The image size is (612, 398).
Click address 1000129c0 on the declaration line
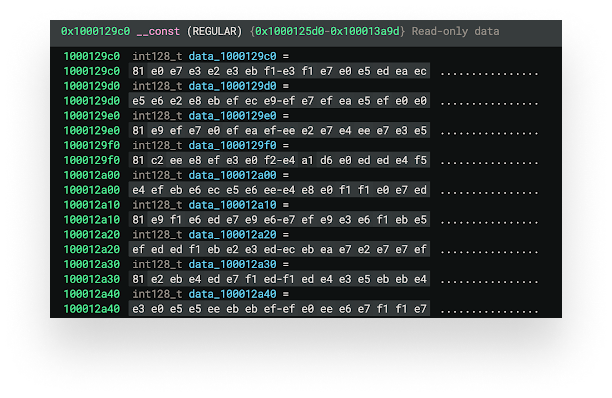92,56
